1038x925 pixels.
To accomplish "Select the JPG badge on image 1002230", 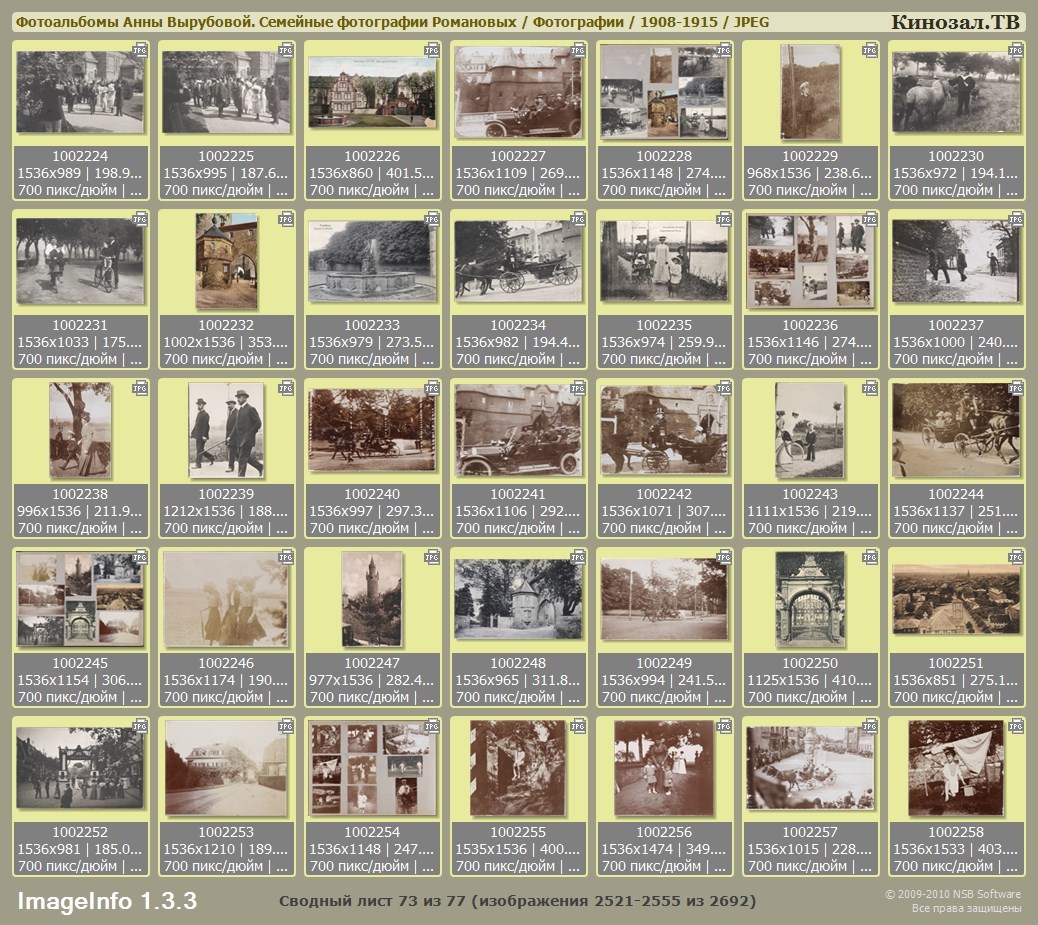I will pos(1016,49).
